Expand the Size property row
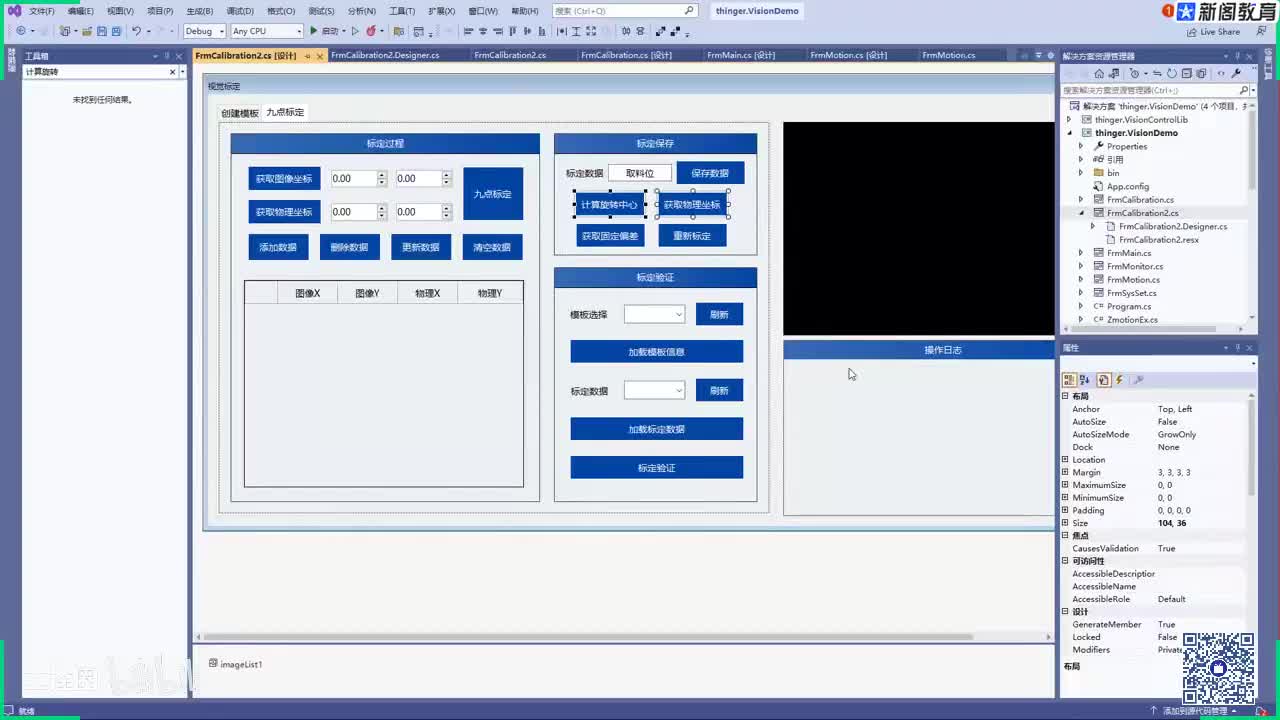The height and width of the screenshot is (720, 1280). [1065, 523]
